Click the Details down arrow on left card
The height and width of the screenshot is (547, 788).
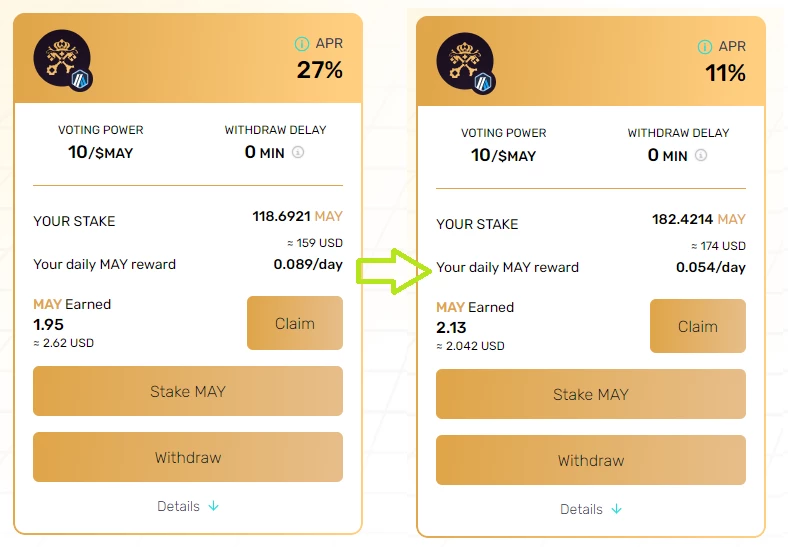(x=214, y=506)
